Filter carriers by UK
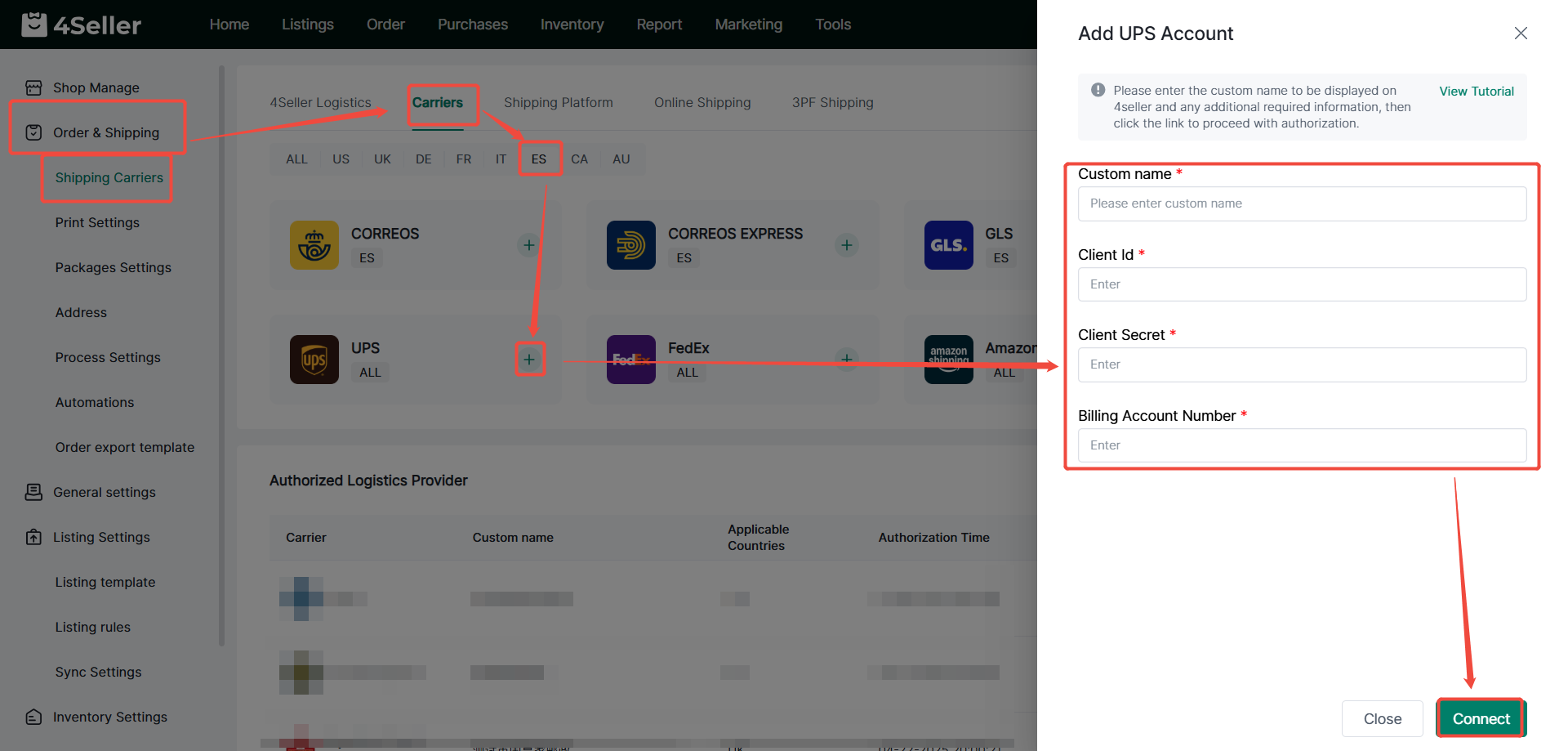1568x751 pixels. tap(382, 159)
